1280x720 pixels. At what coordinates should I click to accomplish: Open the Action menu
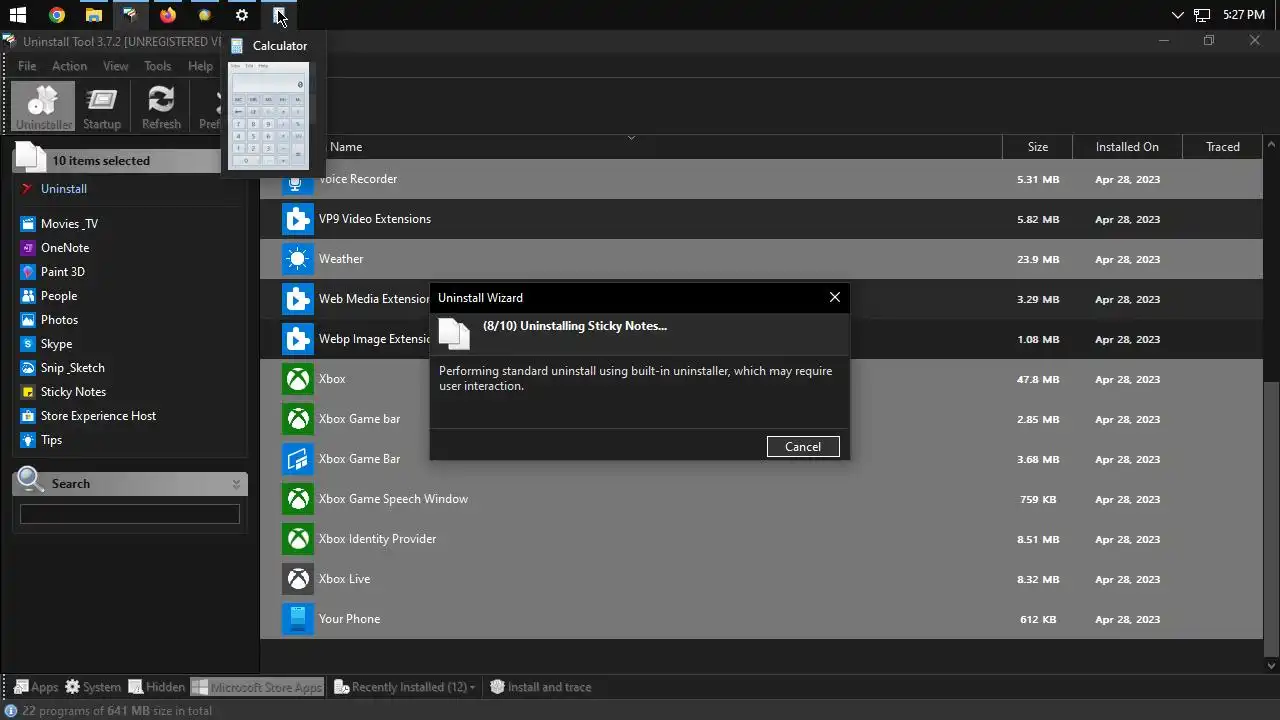pyautogui.click(x=69, y=66)
